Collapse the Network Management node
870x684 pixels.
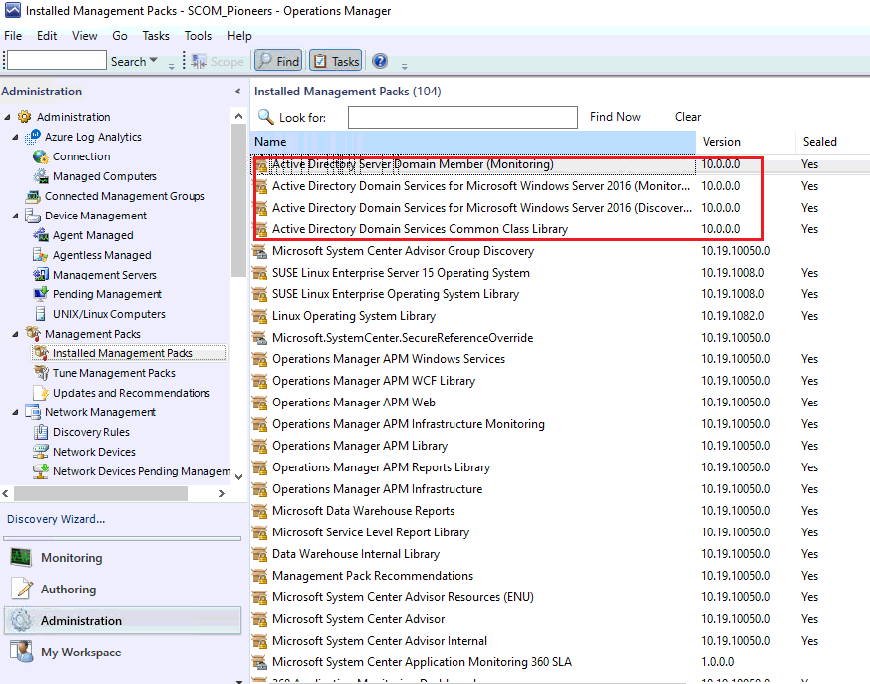click(x=16, y=412)
